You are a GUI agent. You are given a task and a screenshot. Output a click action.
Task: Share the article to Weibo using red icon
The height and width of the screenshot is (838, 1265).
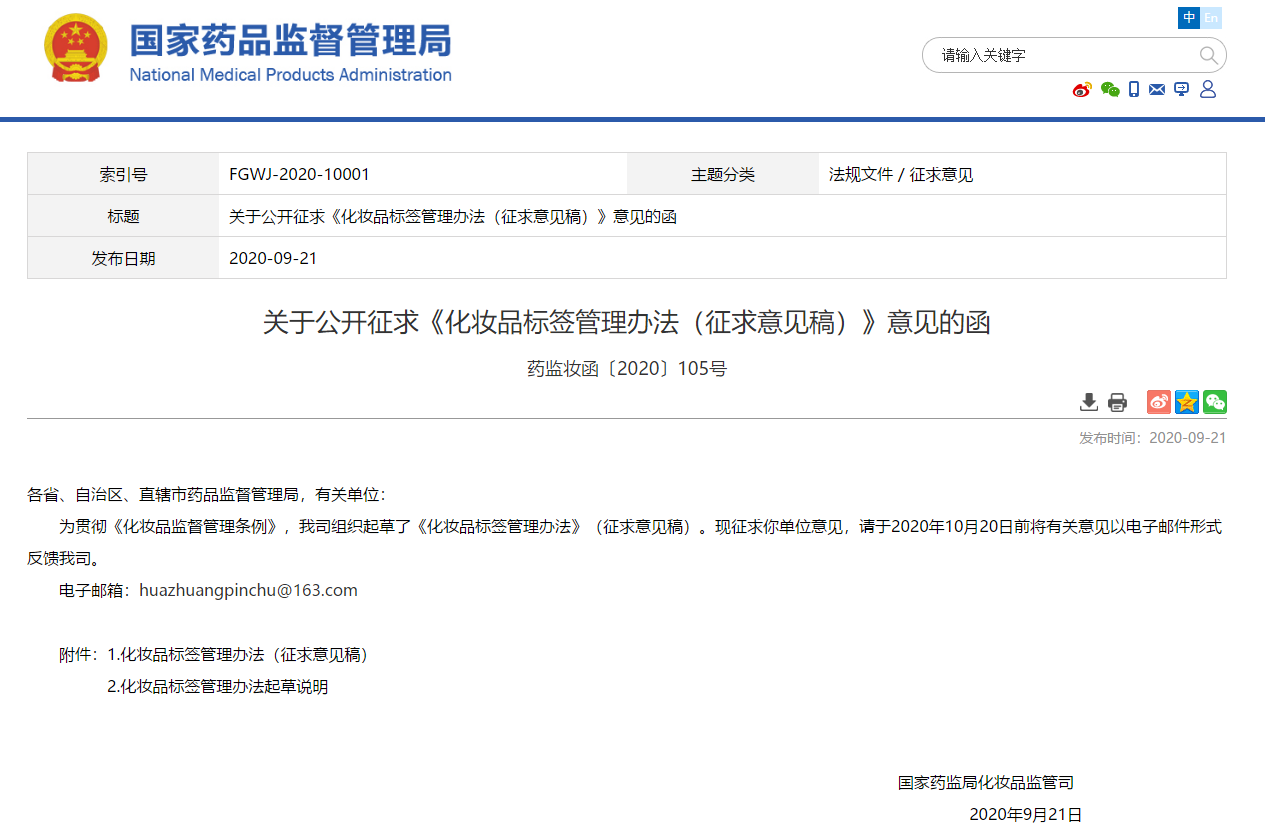1159,402
